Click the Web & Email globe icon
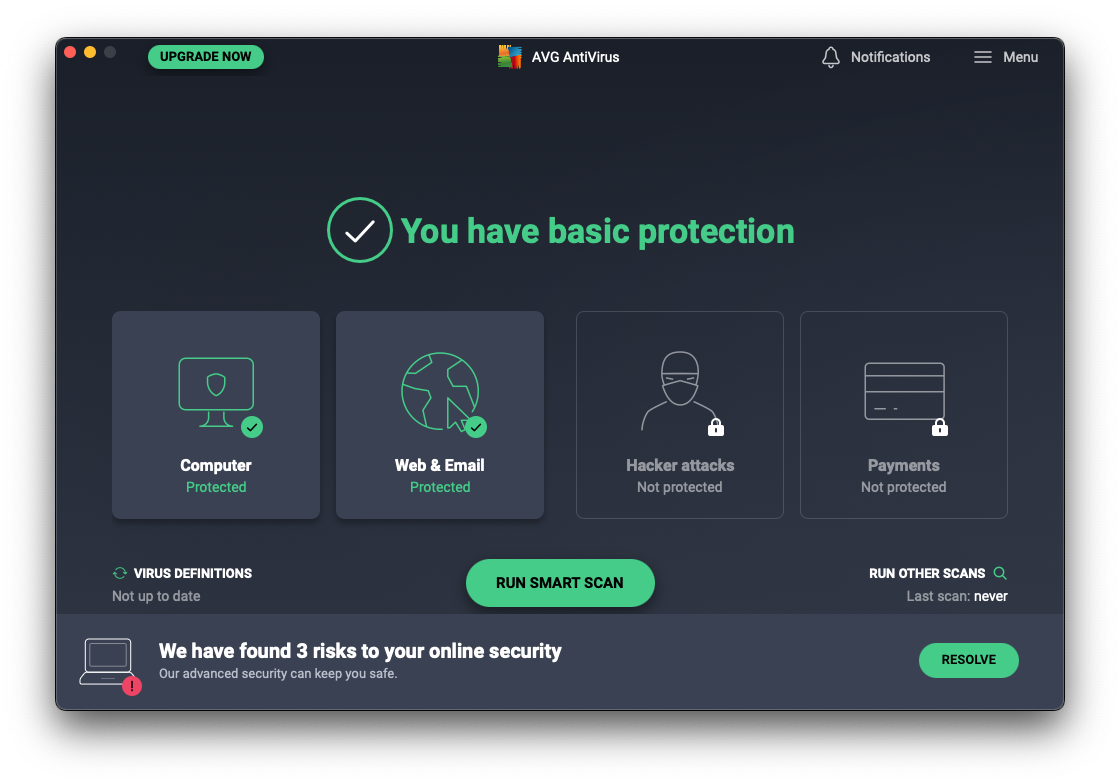Image resolution: width=1120 pixels, height=784 pixels. tap(440, 390)
